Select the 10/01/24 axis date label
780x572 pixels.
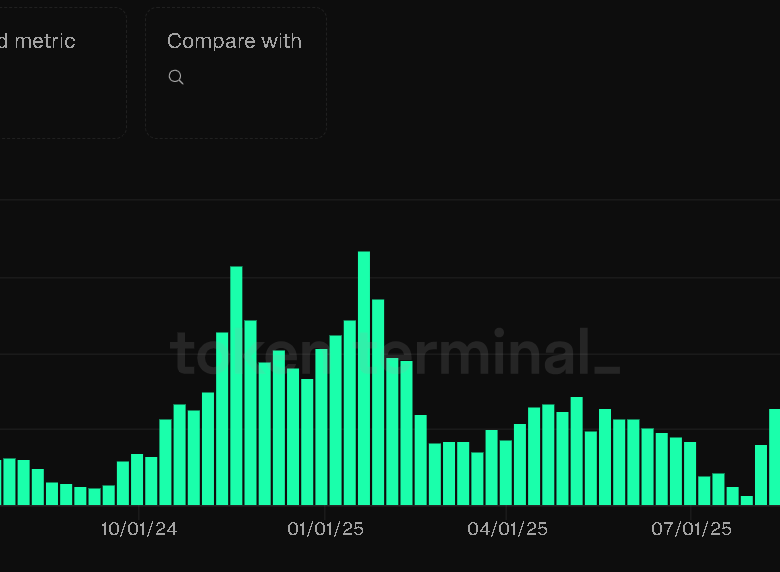point(139,529)
